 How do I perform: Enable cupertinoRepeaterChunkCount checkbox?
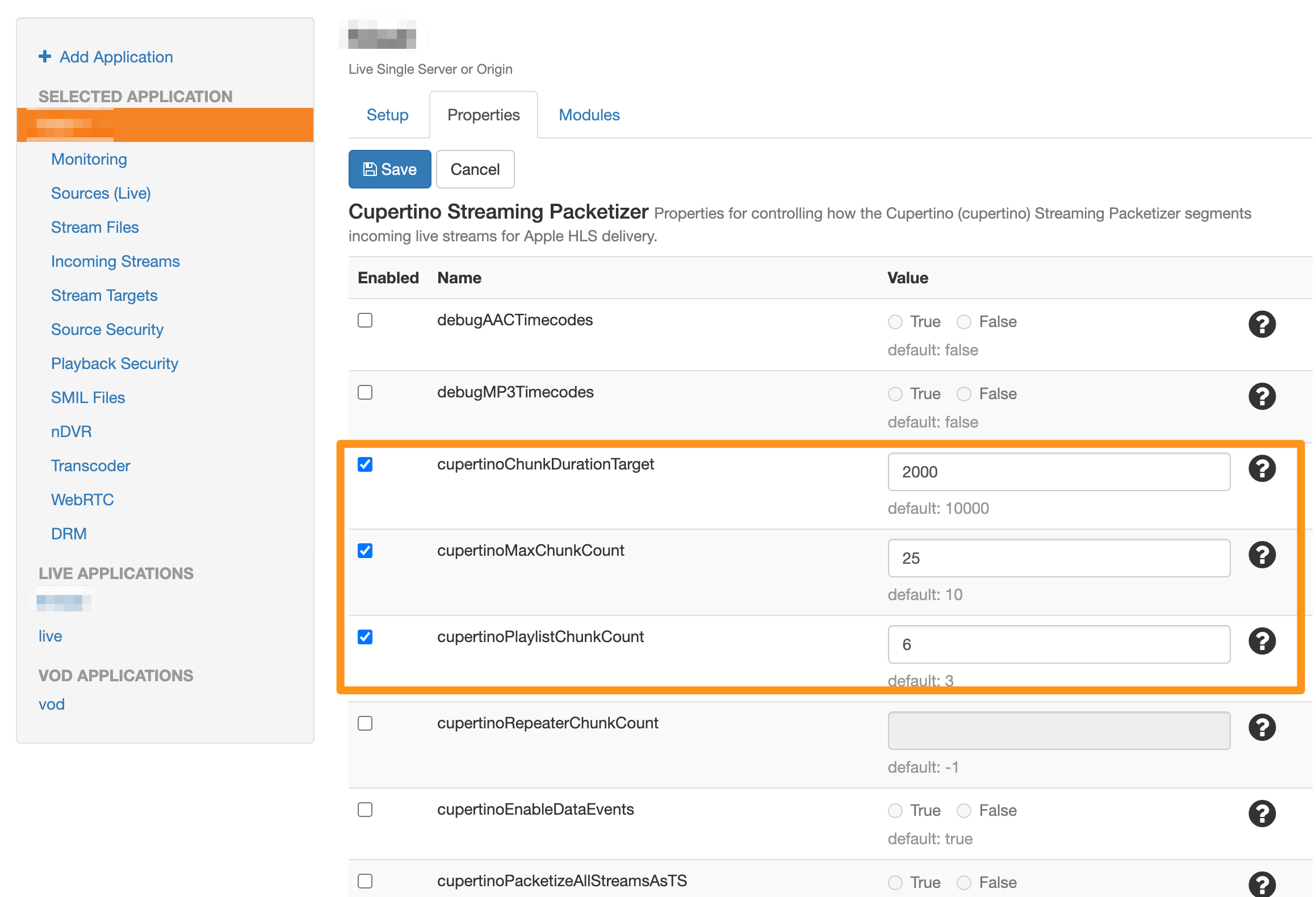point(365,723)
